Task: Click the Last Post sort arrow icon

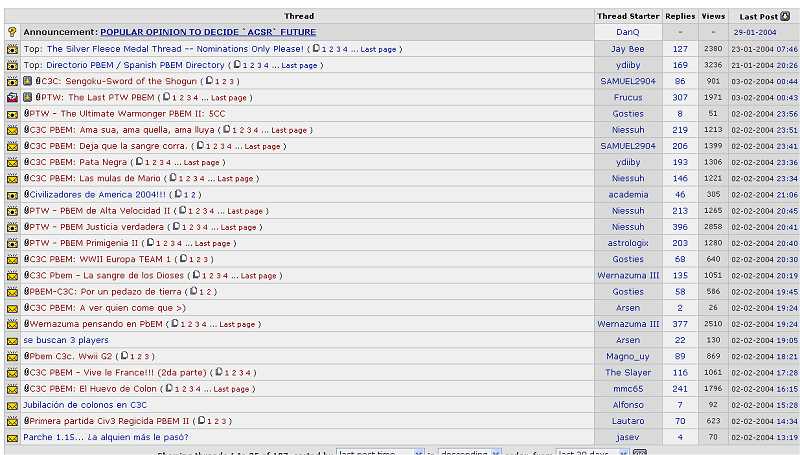Action: pos(784,16)
